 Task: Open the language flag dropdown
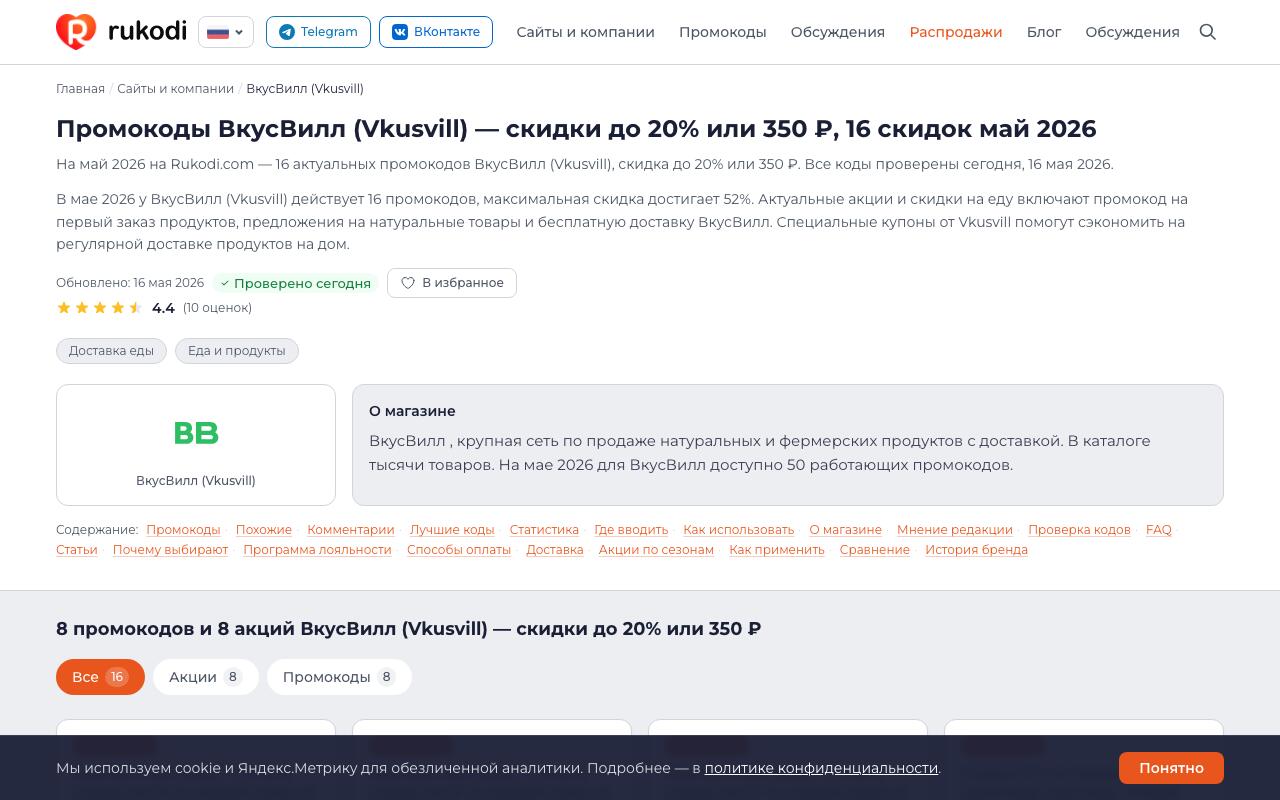click(x=226, y=32)
